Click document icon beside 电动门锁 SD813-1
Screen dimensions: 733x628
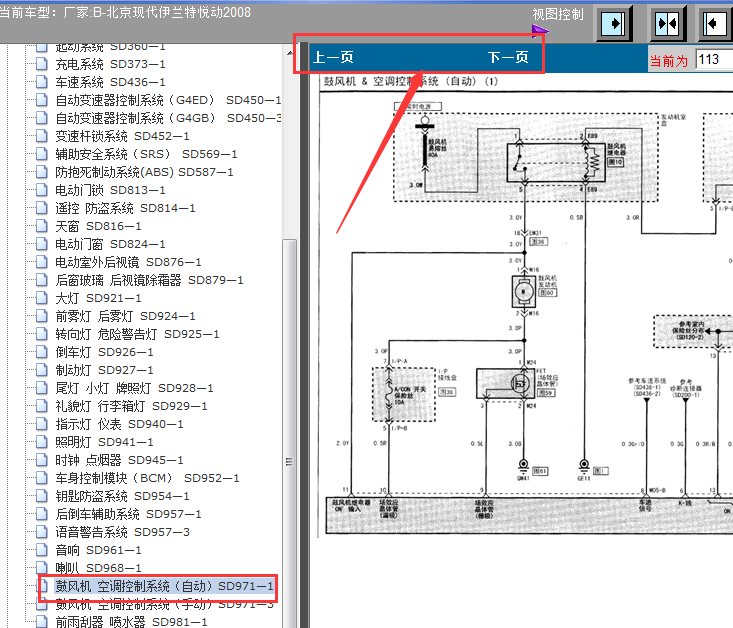(x=42, y=190)
